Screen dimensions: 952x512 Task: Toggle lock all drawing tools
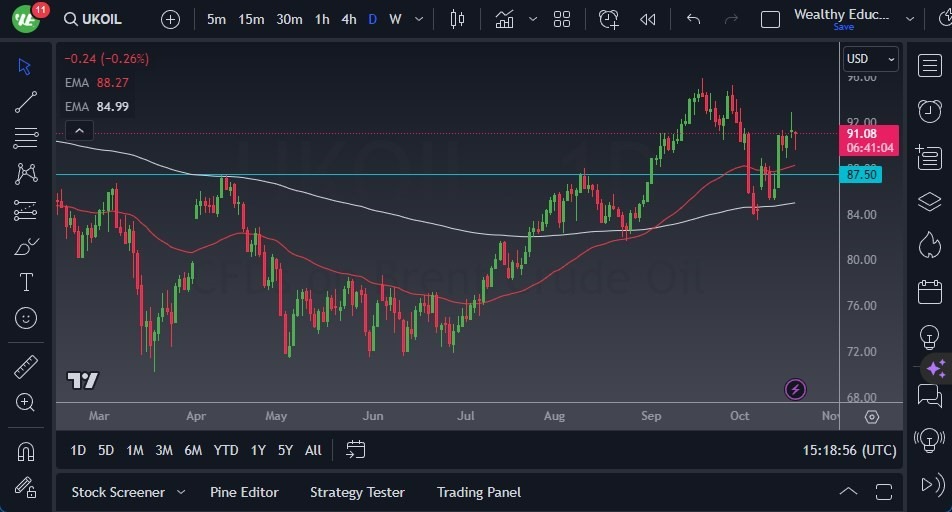pos(26,487)
